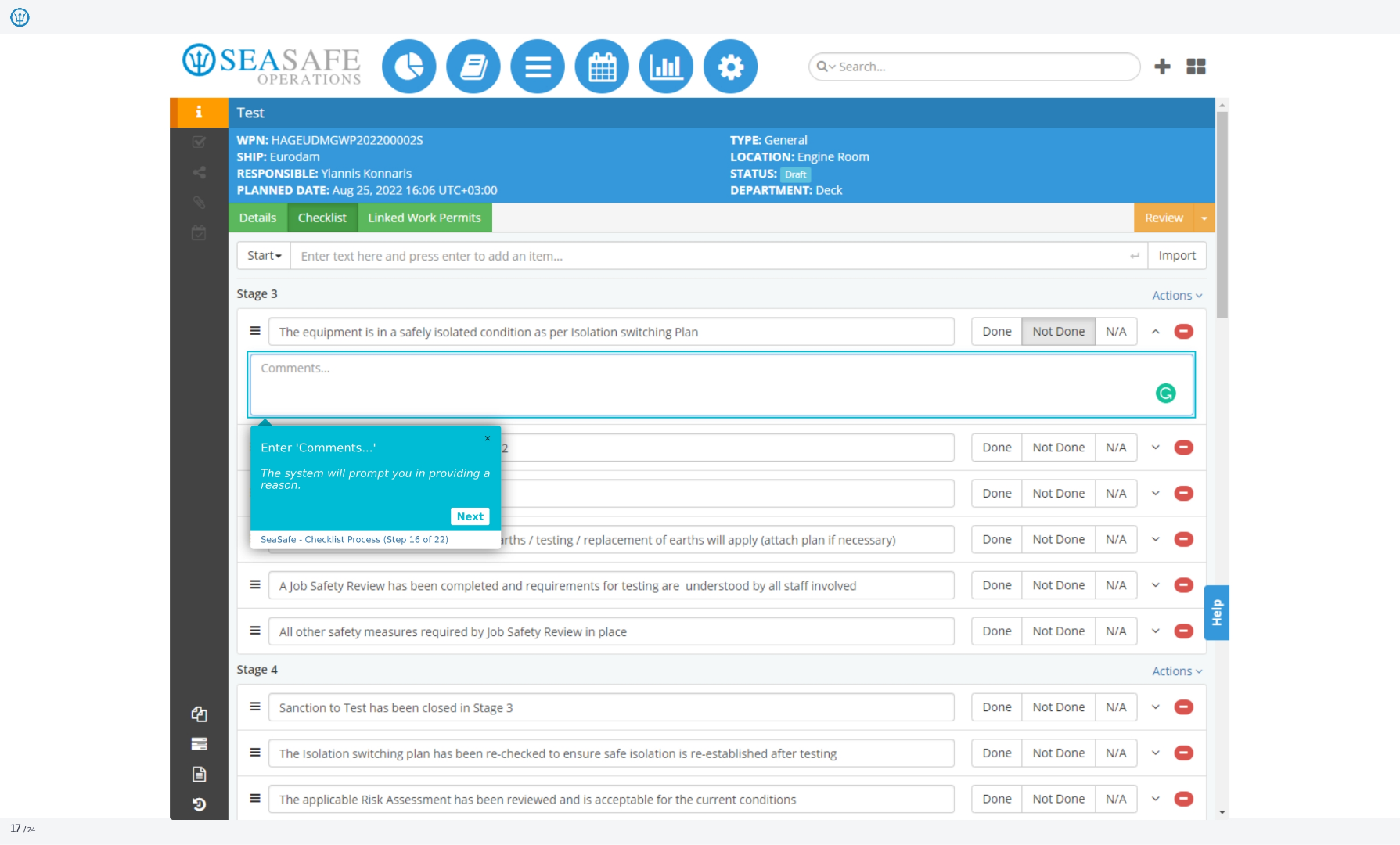This screenshot has height=845, width=1400.
Task: Click the scrollbar up arrow
Action: (x=1222, y=104)
